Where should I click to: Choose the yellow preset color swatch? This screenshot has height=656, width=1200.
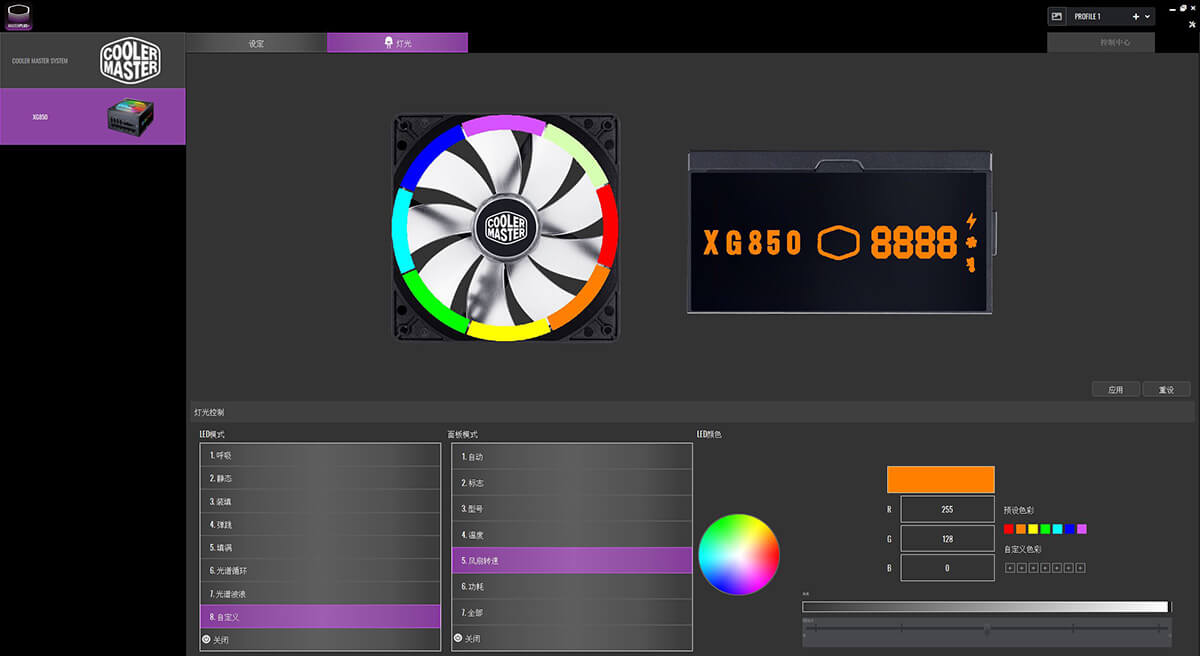pos(1033,529)
